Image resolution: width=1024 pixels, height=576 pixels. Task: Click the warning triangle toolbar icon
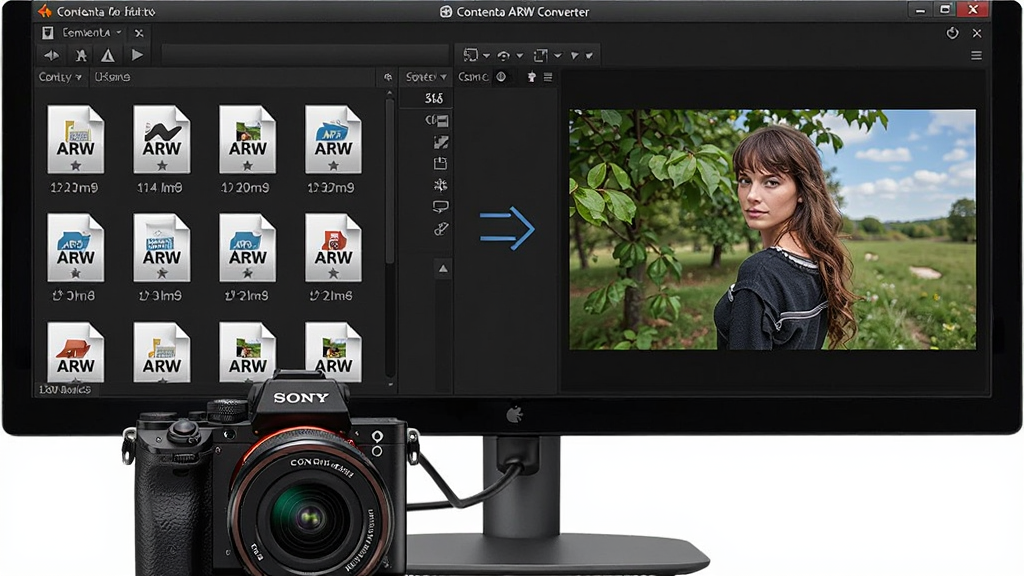click(x=108, y=56)
